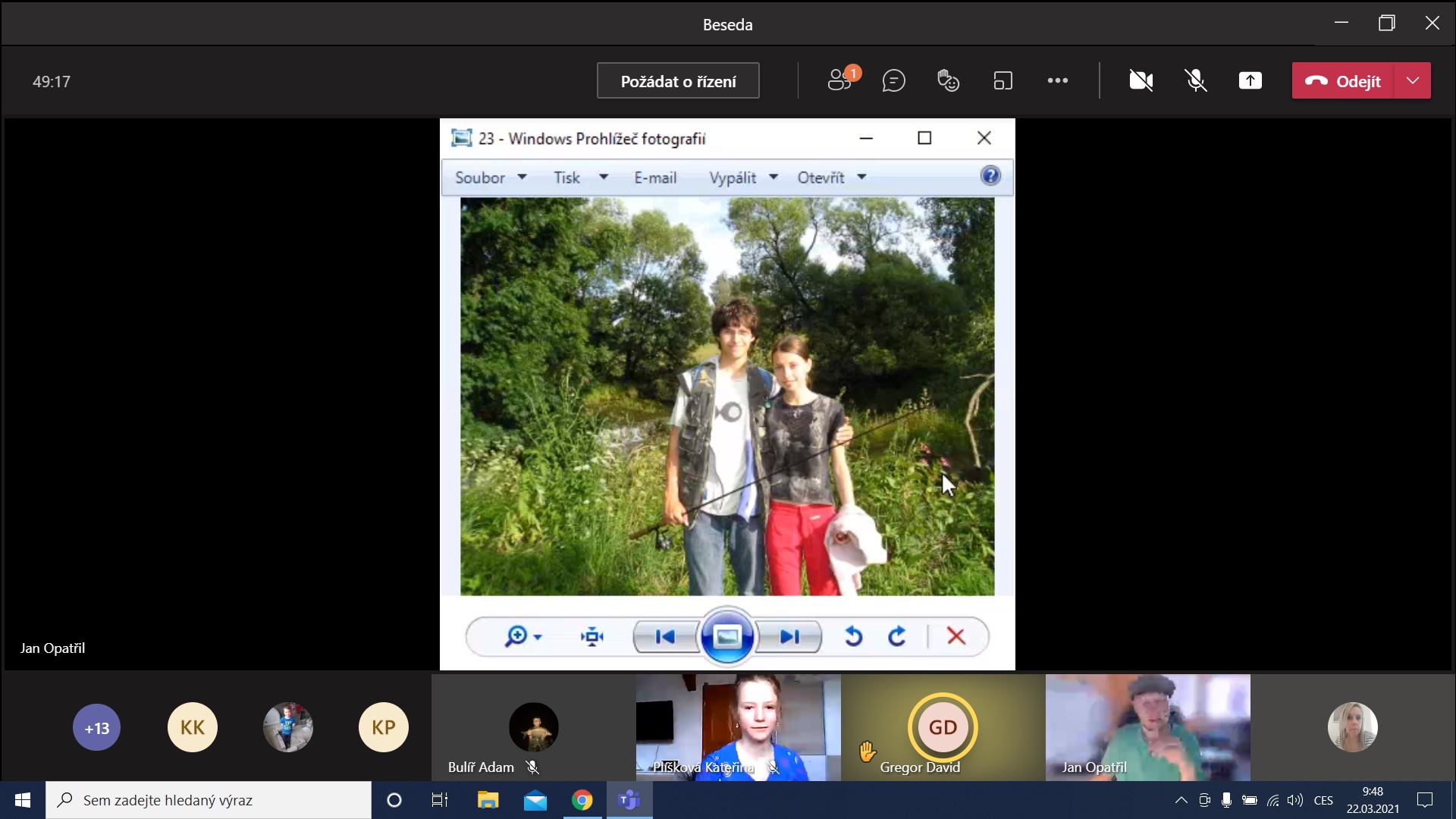1456x819 pixels.
Task: Toggle the camera on
Action: [x=1141, y=80]
